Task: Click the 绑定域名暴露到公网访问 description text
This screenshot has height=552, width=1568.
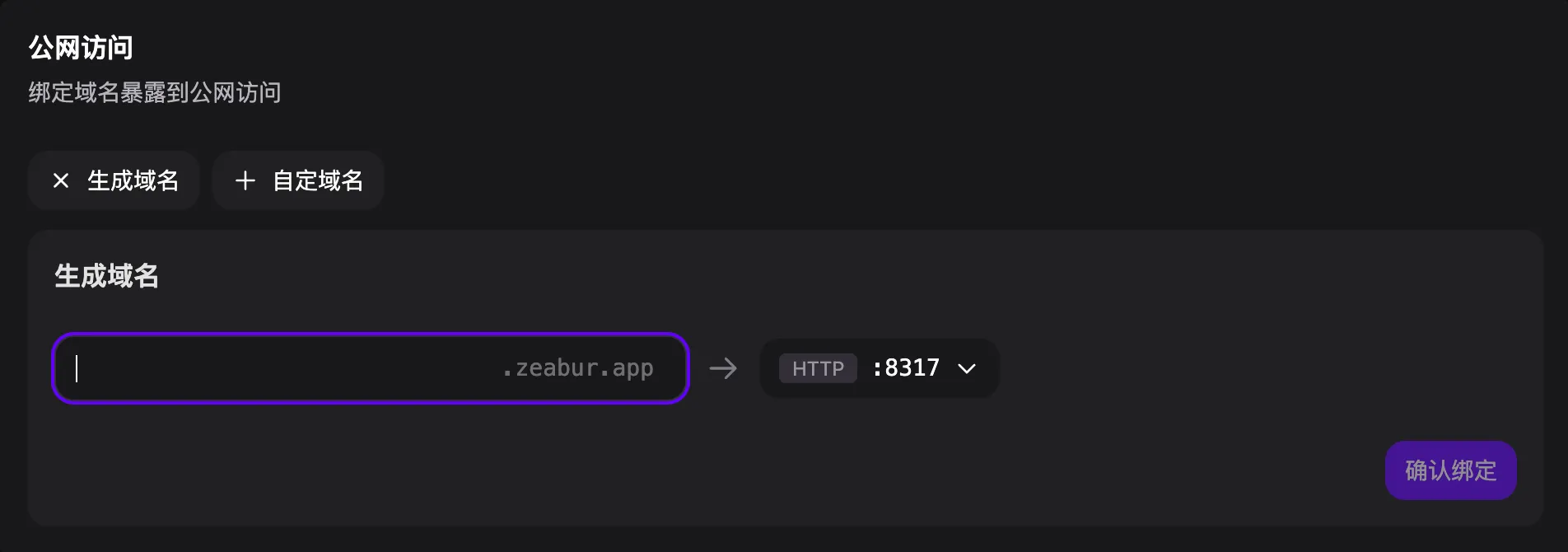Action: pos(155,92)
